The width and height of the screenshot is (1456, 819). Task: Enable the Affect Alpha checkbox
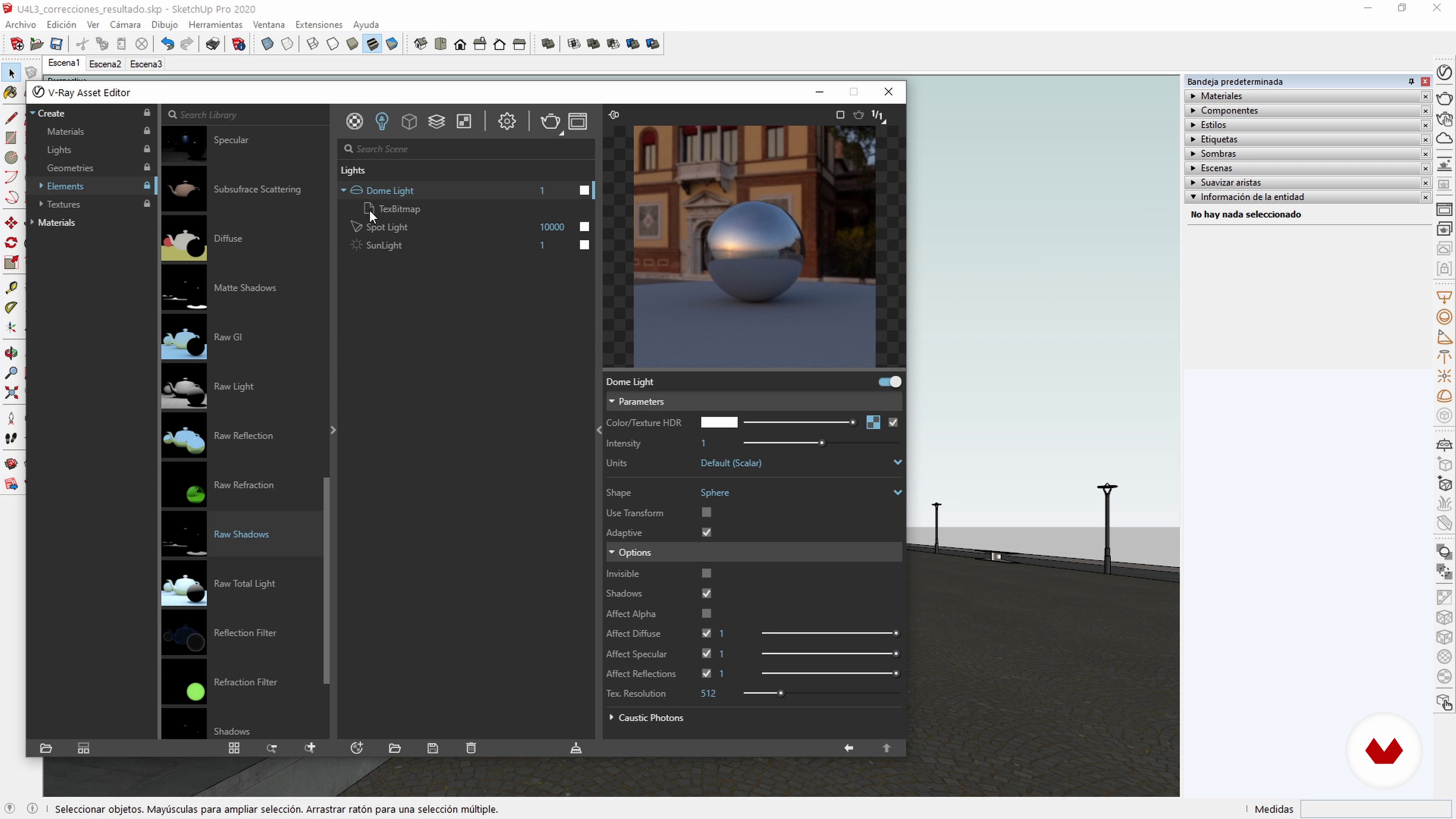click(x=706, y=613)
